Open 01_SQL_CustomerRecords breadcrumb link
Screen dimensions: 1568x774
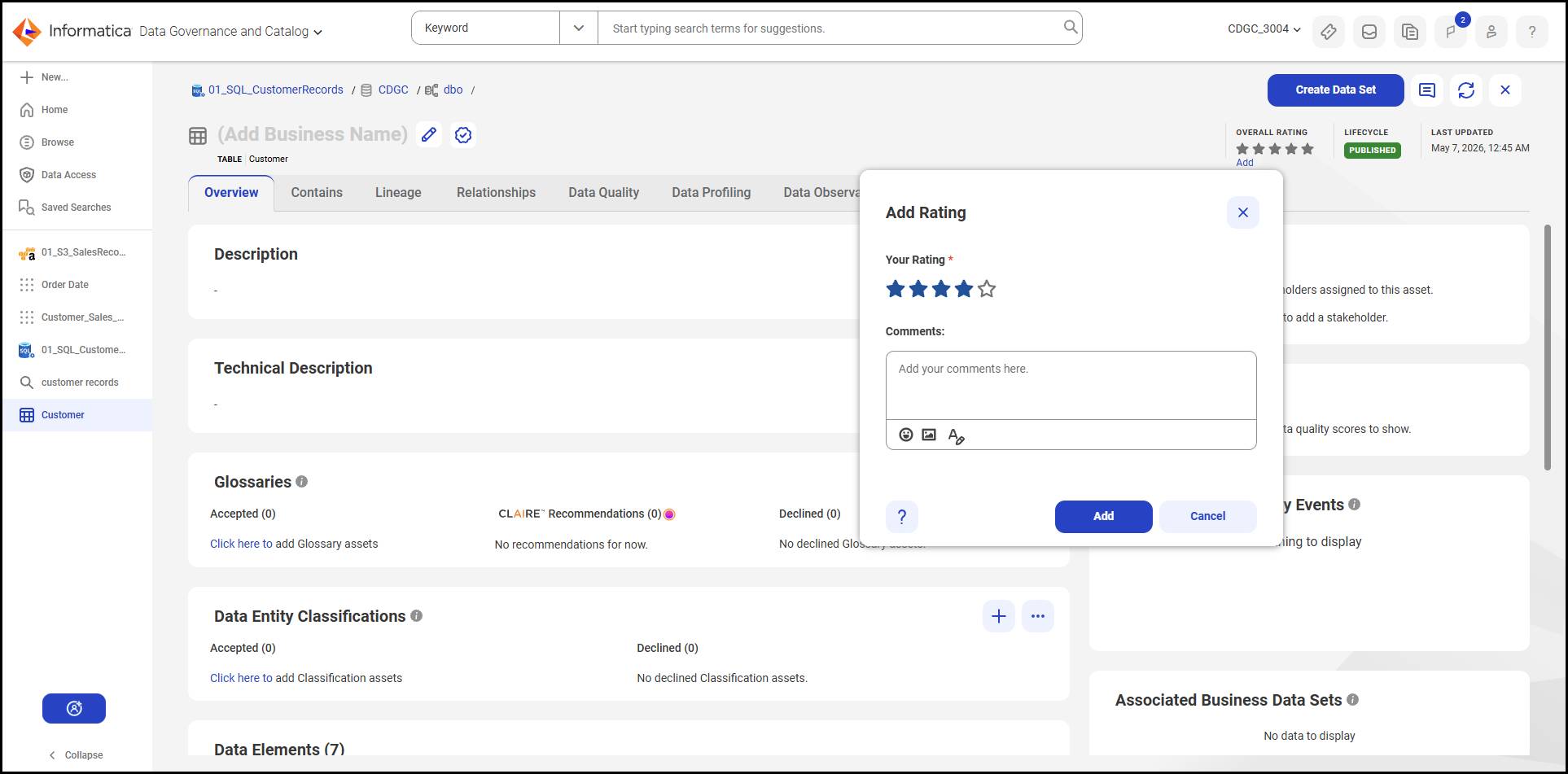[x=275, y=90]
